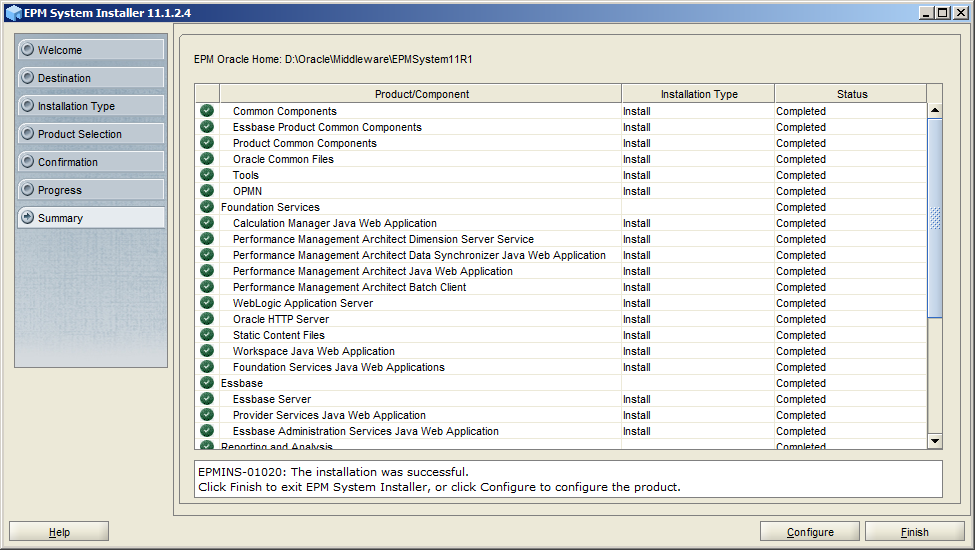Click the check icon for Provider Services Java Web Application
Viewport: 975px width, 550px height.
(207, 415)
